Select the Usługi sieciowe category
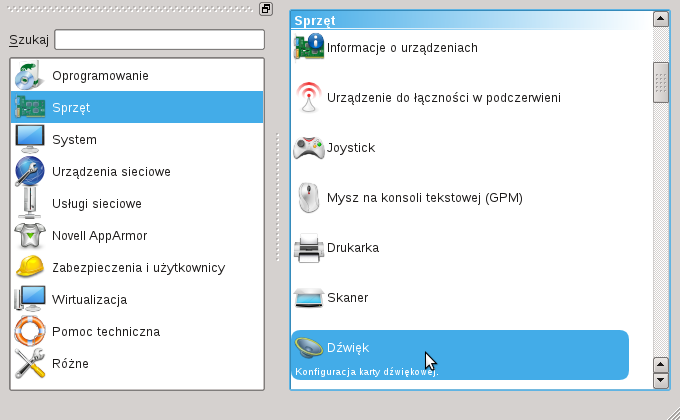Image resolution: width=680 pixels, height=420 pixels. click(96, 204)
